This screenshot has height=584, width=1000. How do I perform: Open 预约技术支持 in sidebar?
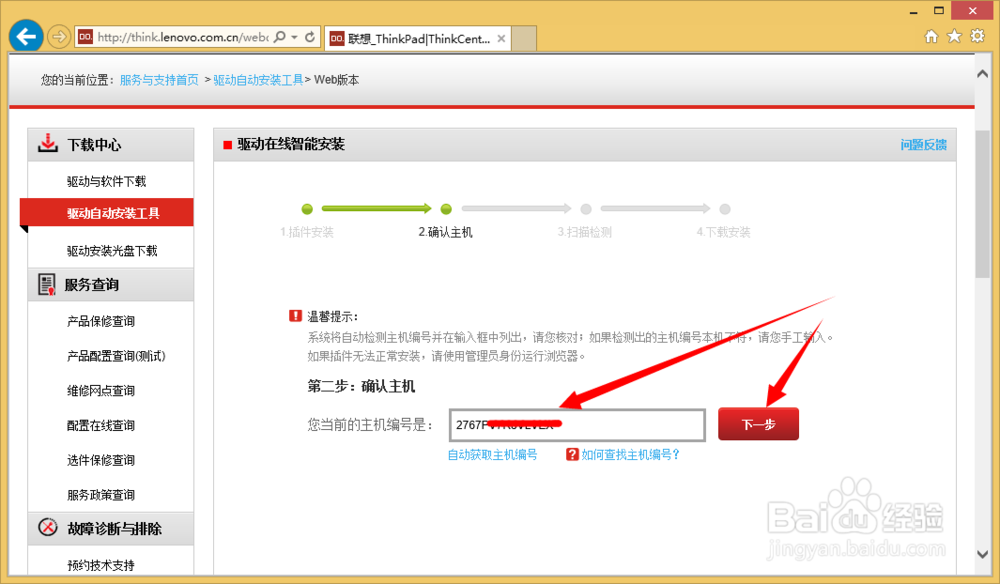101,565
